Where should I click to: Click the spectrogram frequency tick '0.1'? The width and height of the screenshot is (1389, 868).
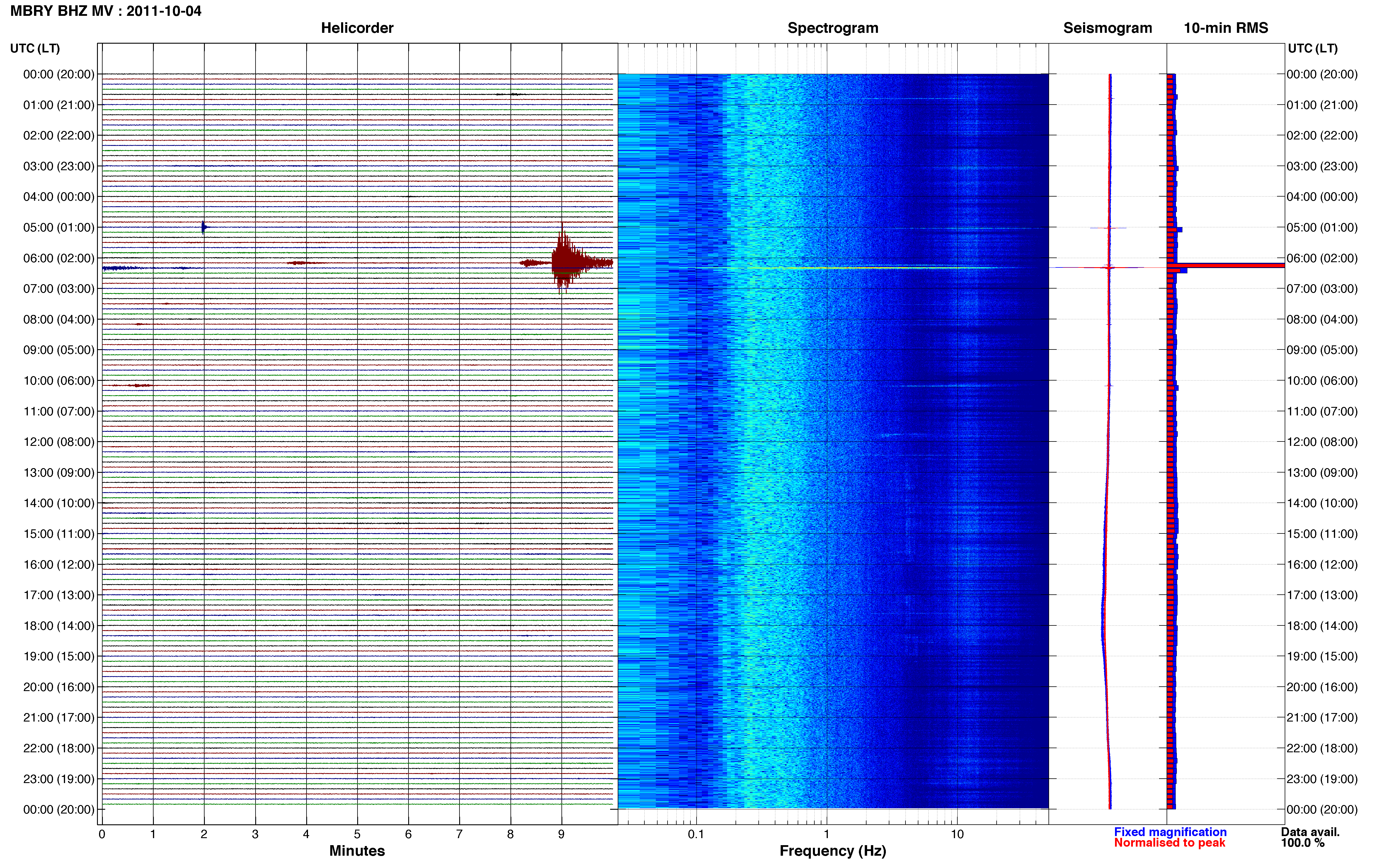click(696, 835)
